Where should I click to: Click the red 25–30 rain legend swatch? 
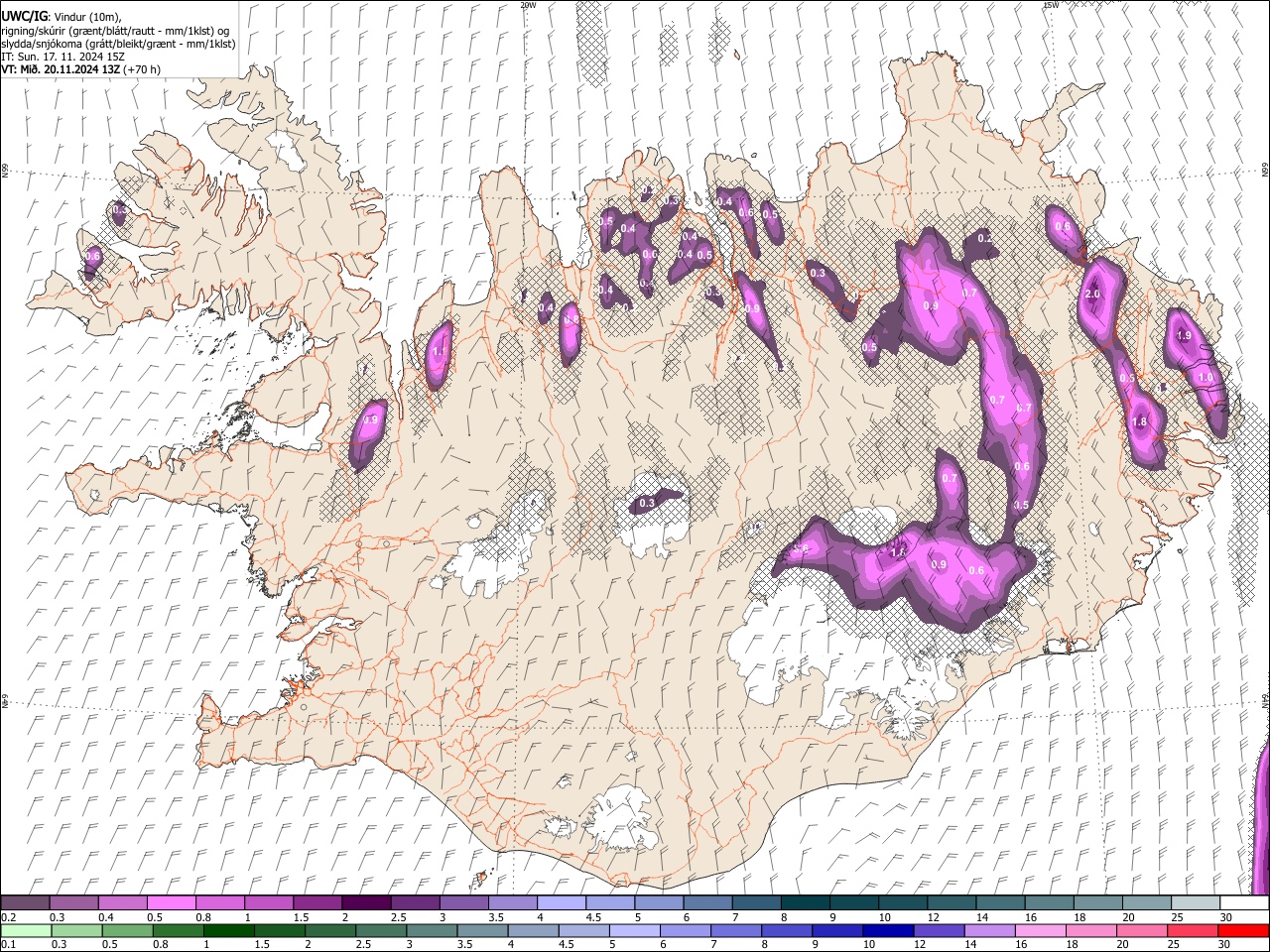(1193, 930)
